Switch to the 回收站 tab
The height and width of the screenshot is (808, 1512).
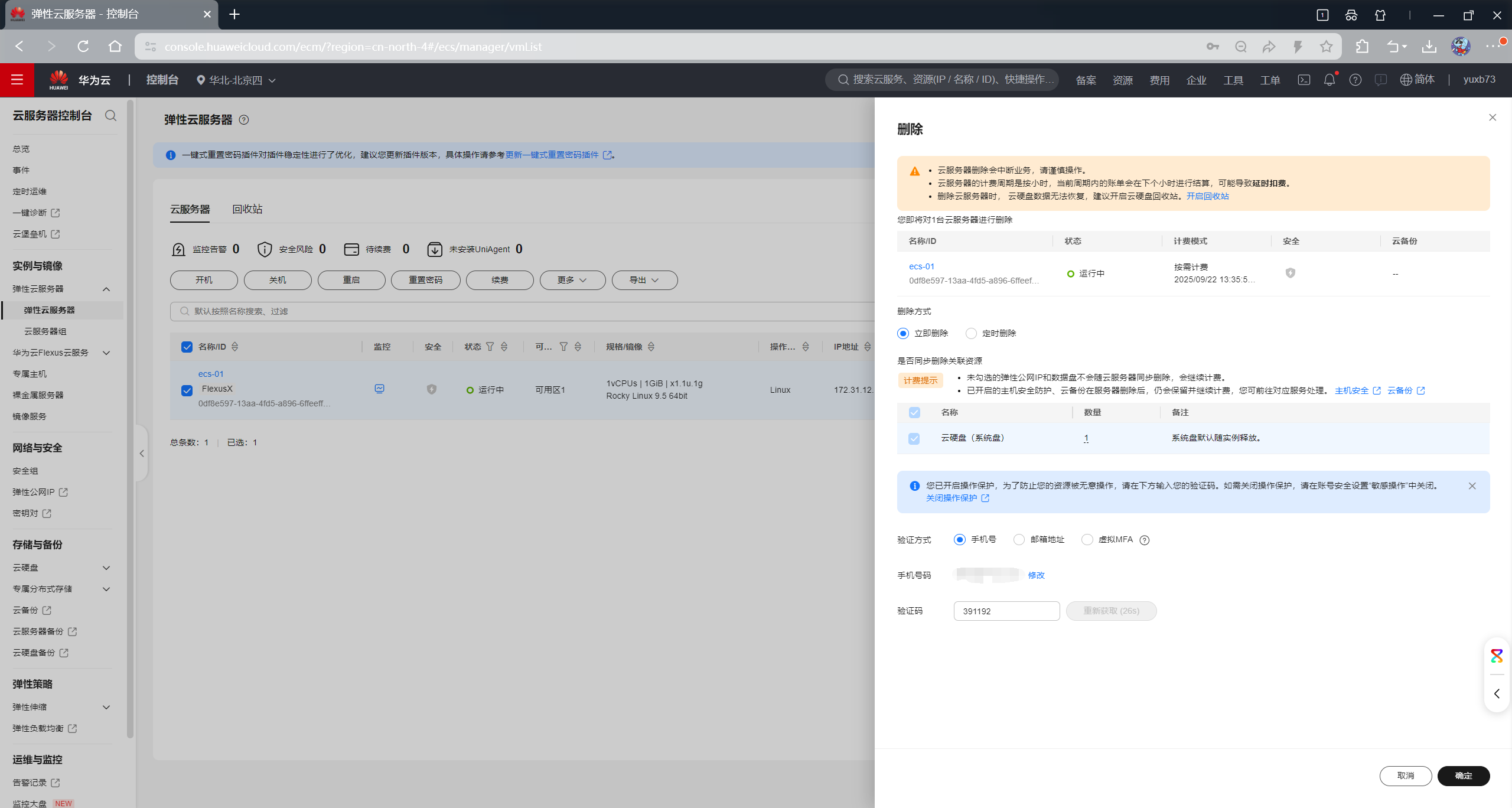[247, 209]
